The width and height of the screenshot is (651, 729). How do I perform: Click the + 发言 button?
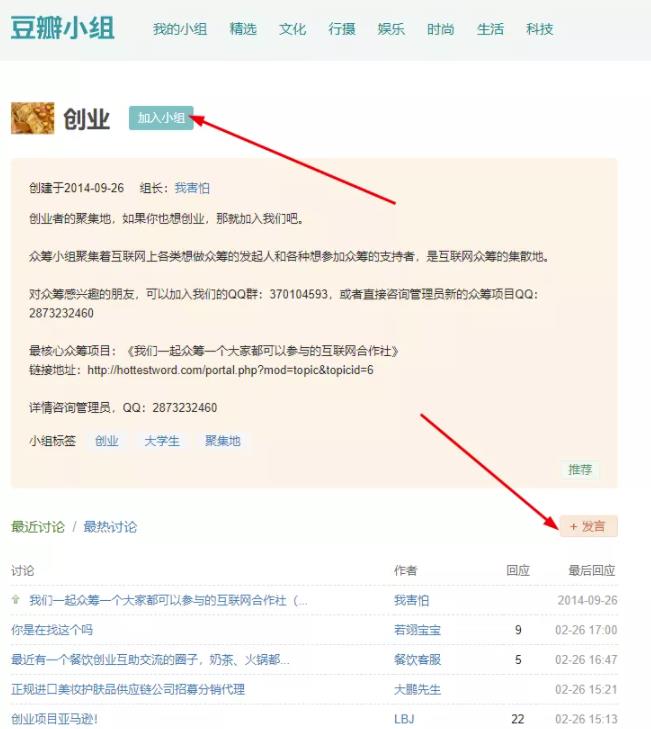[x=588, y=526]
